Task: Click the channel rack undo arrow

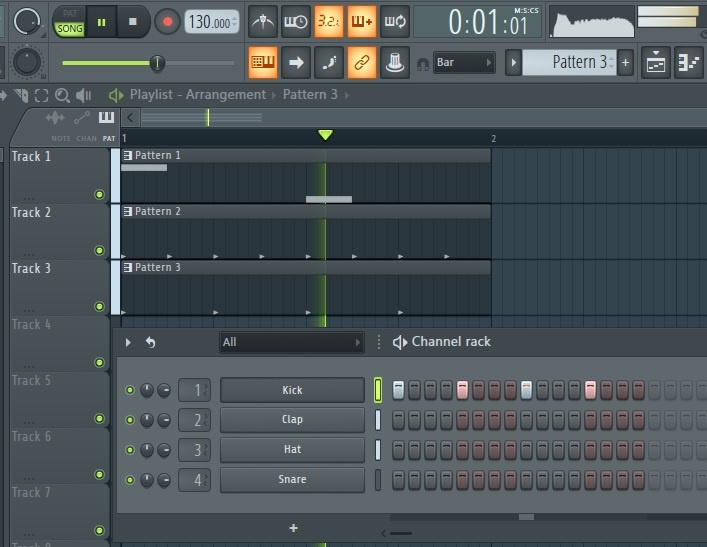Action: pos(151,342)
